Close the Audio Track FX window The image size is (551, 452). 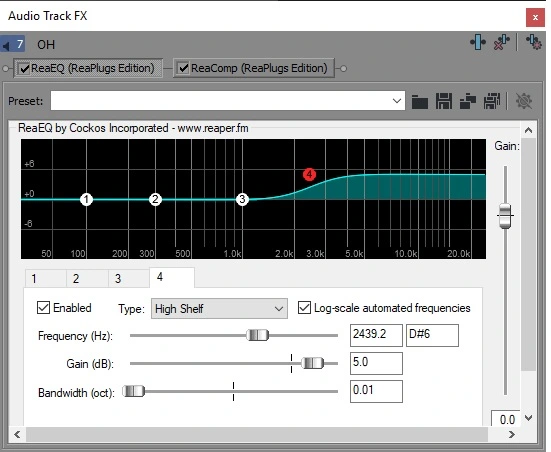pyautogui.click(x=535, y=17)
